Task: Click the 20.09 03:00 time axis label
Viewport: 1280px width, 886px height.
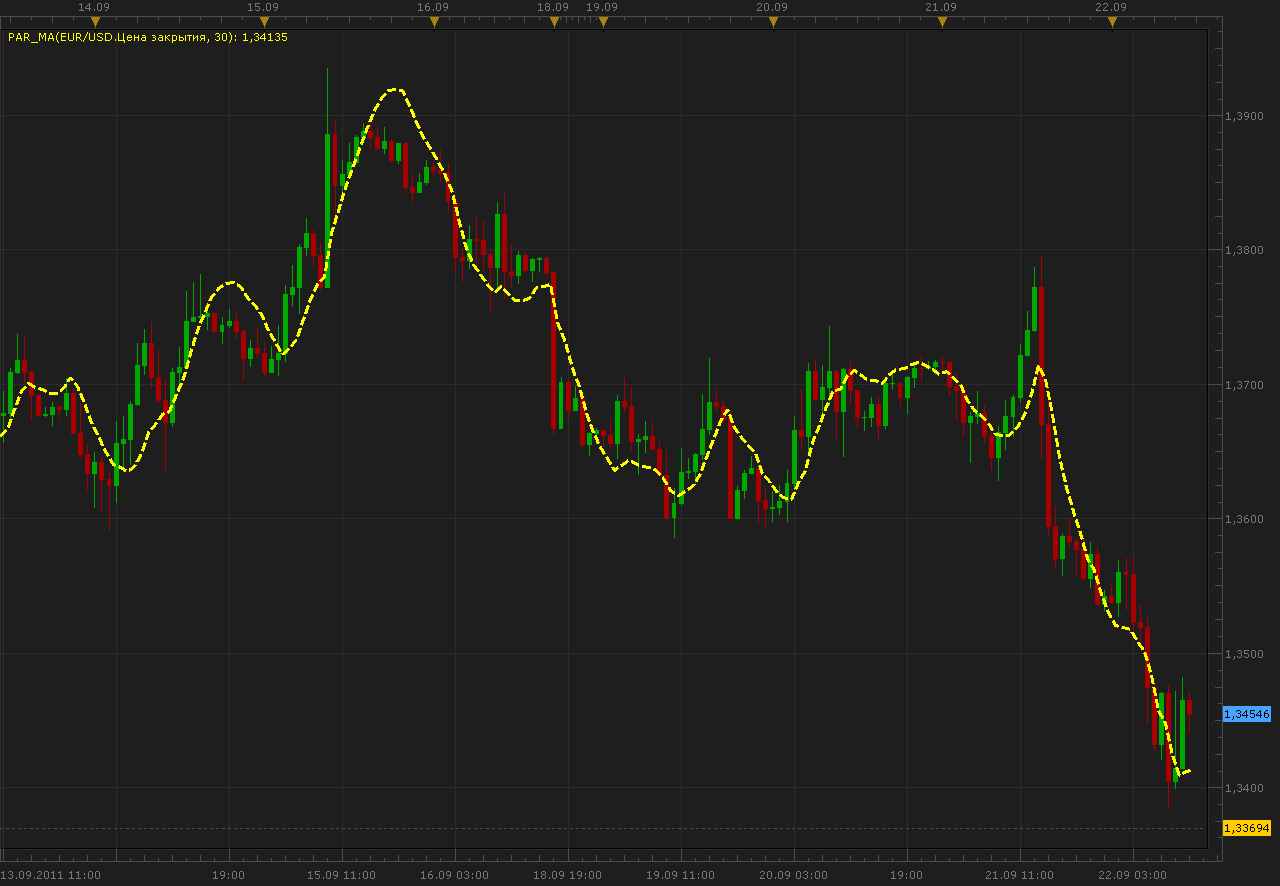Action: tap(794, 875)
